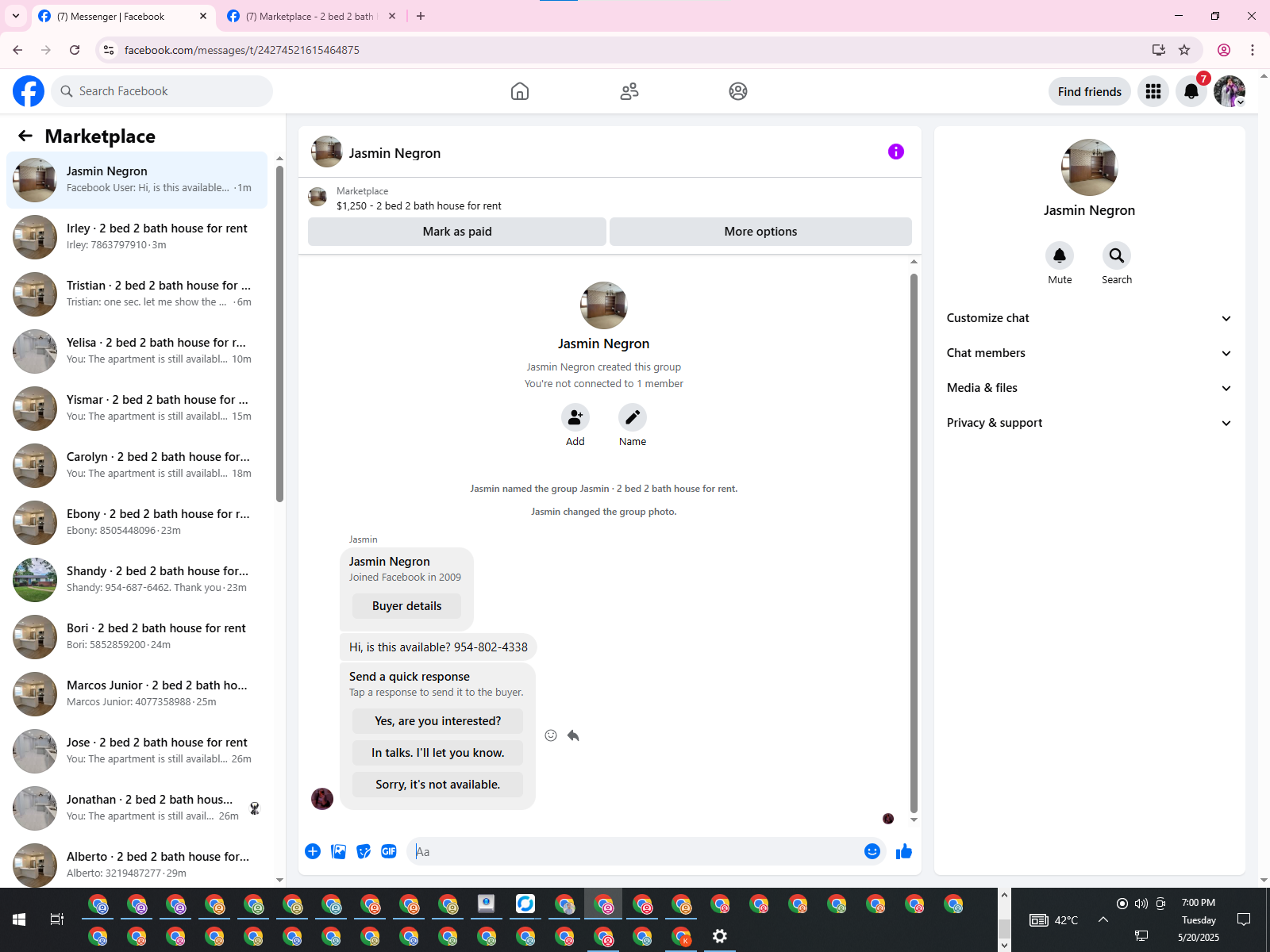Open the volume speaker tray icon
This screenshot has height=952, width=1270.
click(x=1141, y=904)
